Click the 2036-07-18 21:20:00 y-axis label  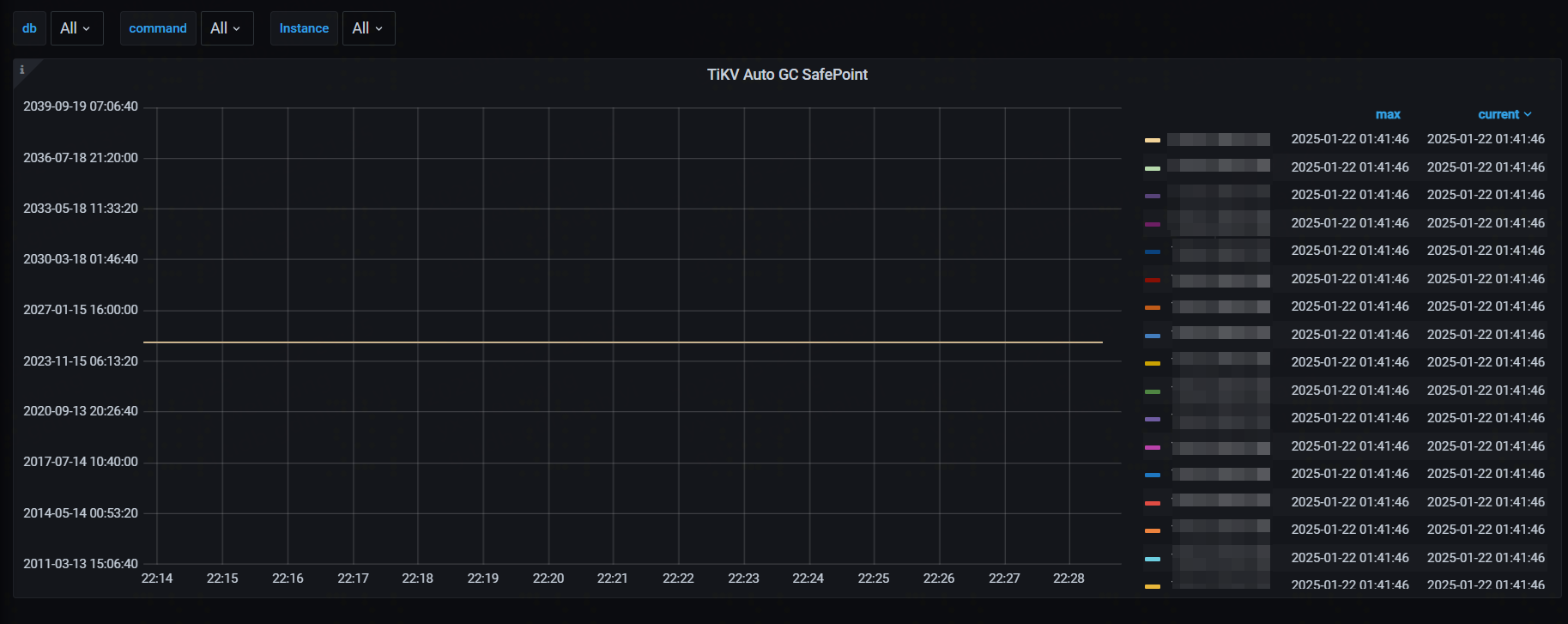(81, 158)
